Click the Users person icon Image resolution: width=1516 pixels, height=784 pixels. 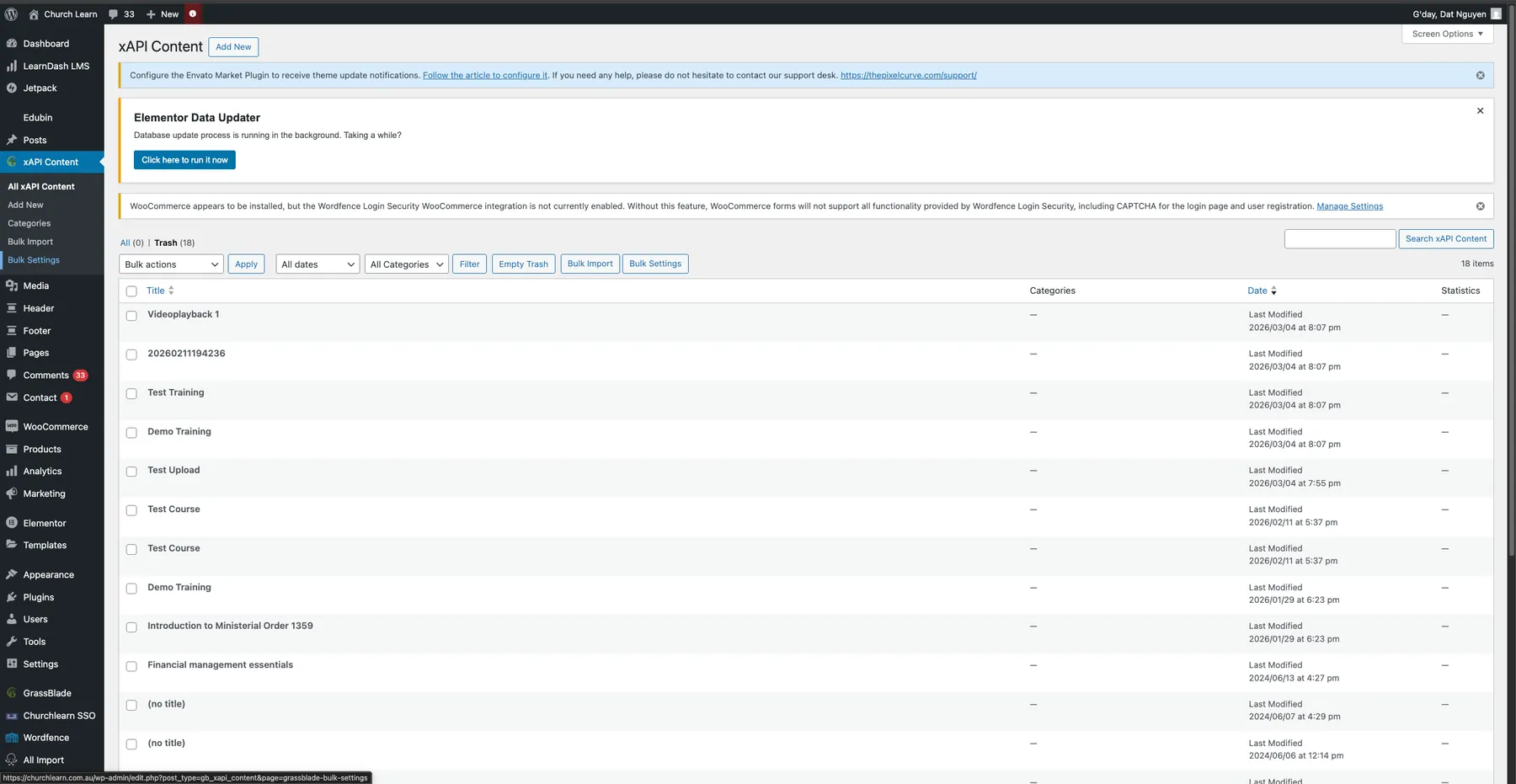tap(12, 619)
